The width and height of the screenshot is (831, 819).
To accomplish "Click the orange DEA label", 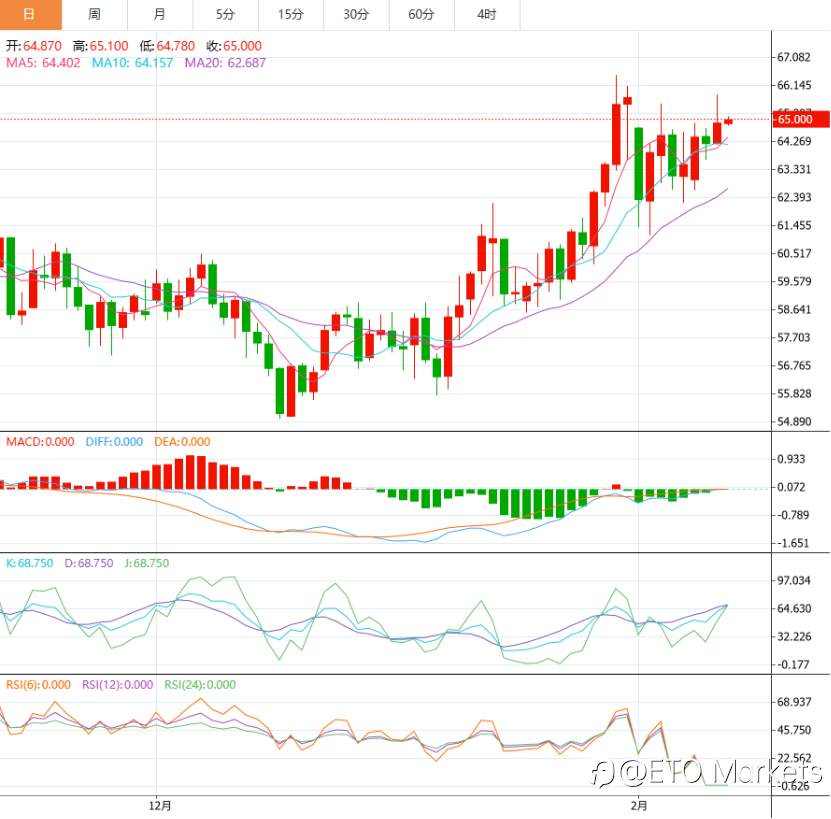I will pos(178,441).
